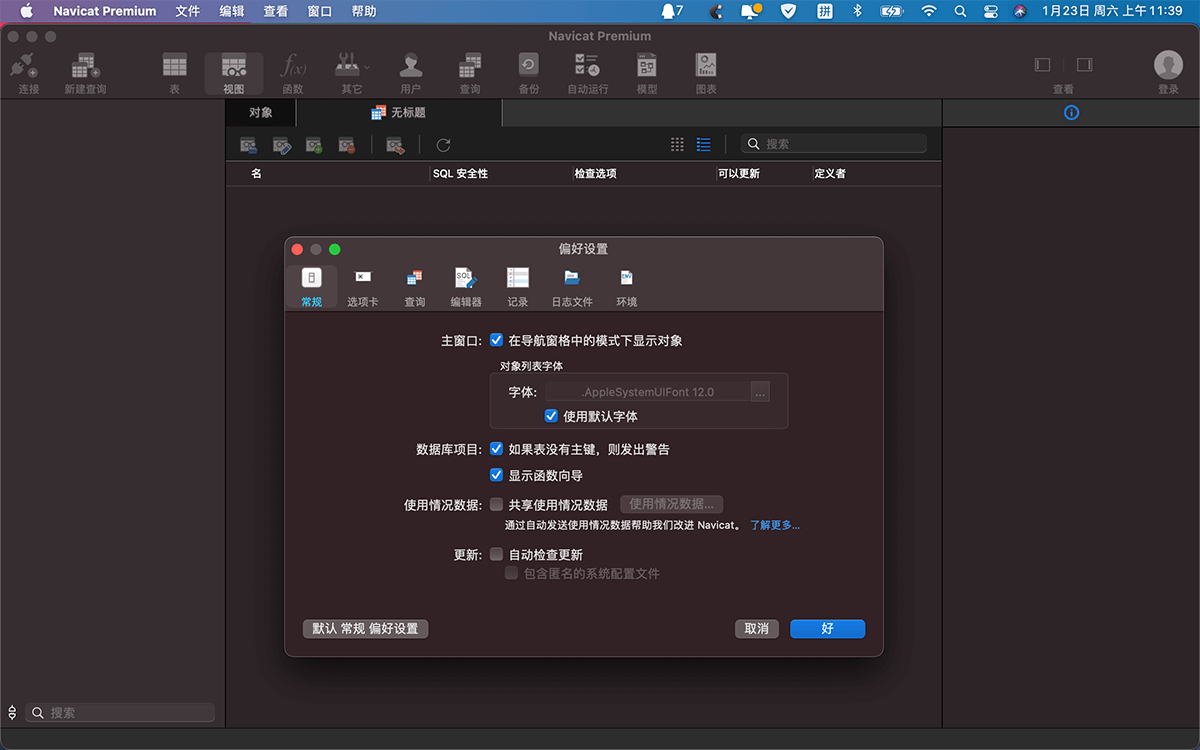
Task: Open the 模型 model toolbar icon
Action: [647, 66]
